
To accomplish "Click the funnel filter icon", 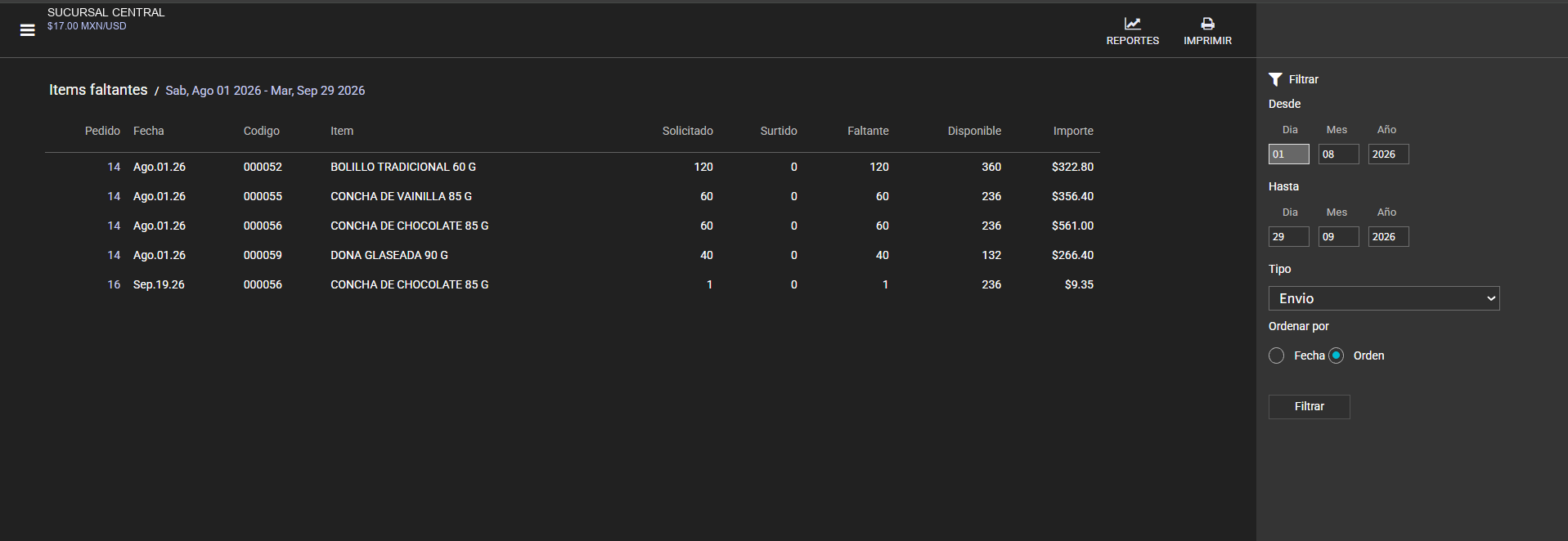I will point(1275,79).
